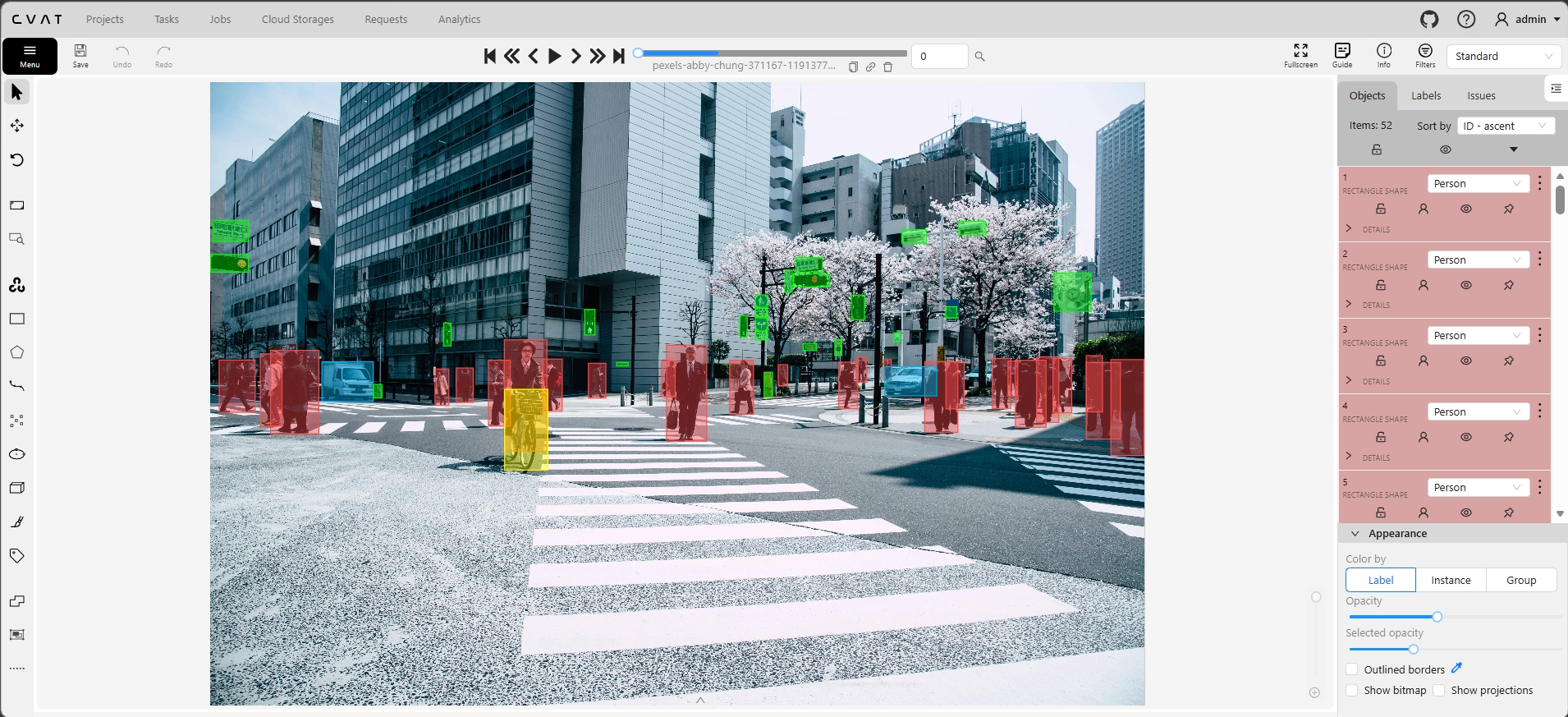Choose the draw ellipse tool

coord(17,454)
